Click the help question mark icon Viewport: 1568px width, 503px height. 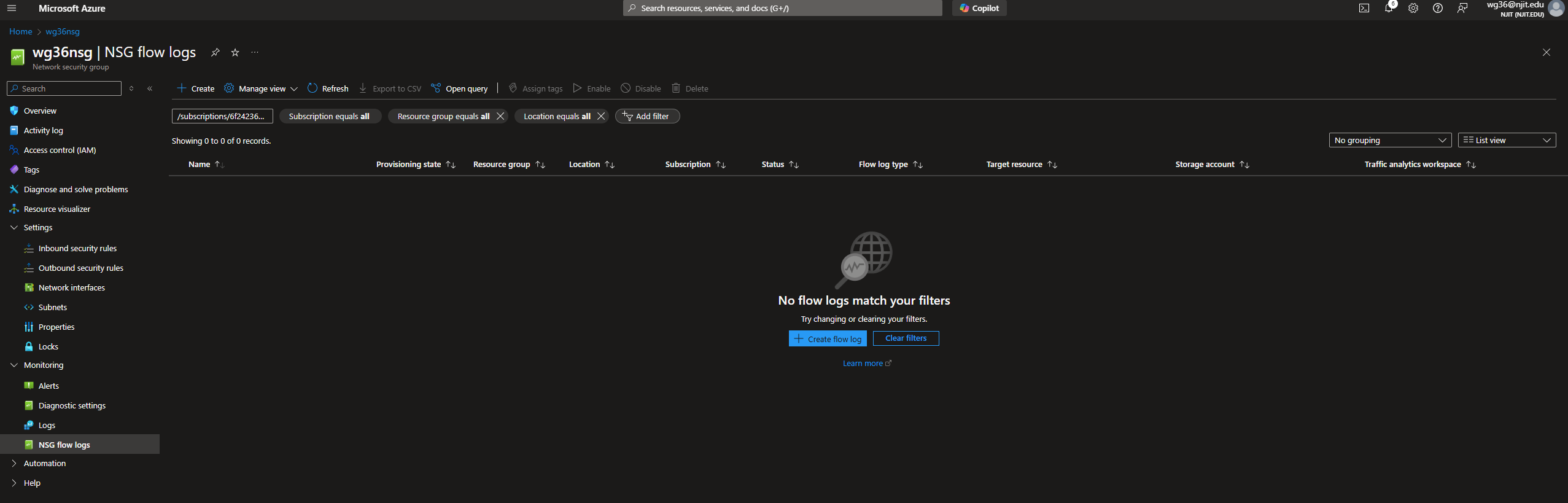pos(1438,9)
